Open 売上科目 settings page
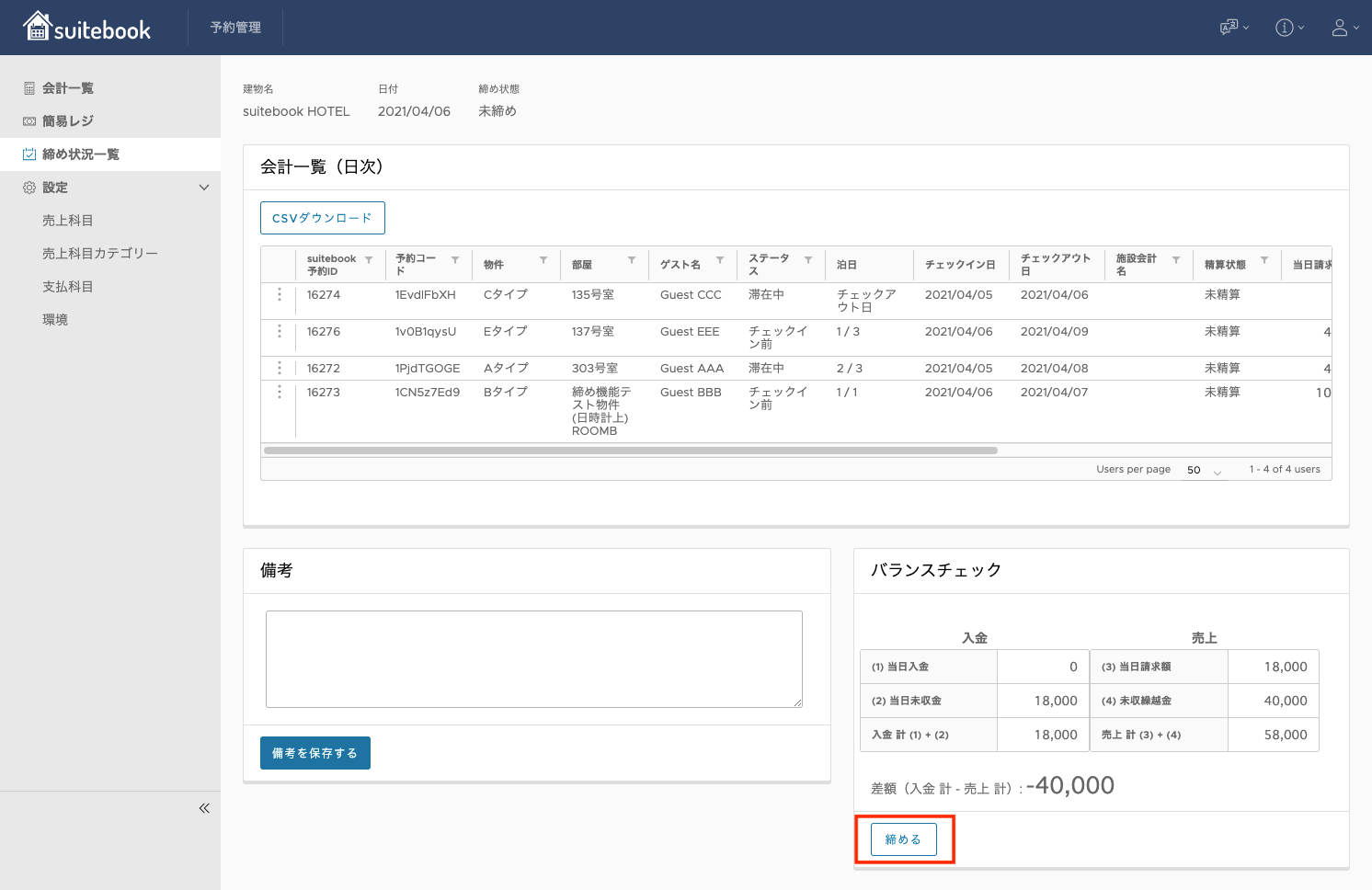The image size is (1372, 890). click(x=68, y=221)
